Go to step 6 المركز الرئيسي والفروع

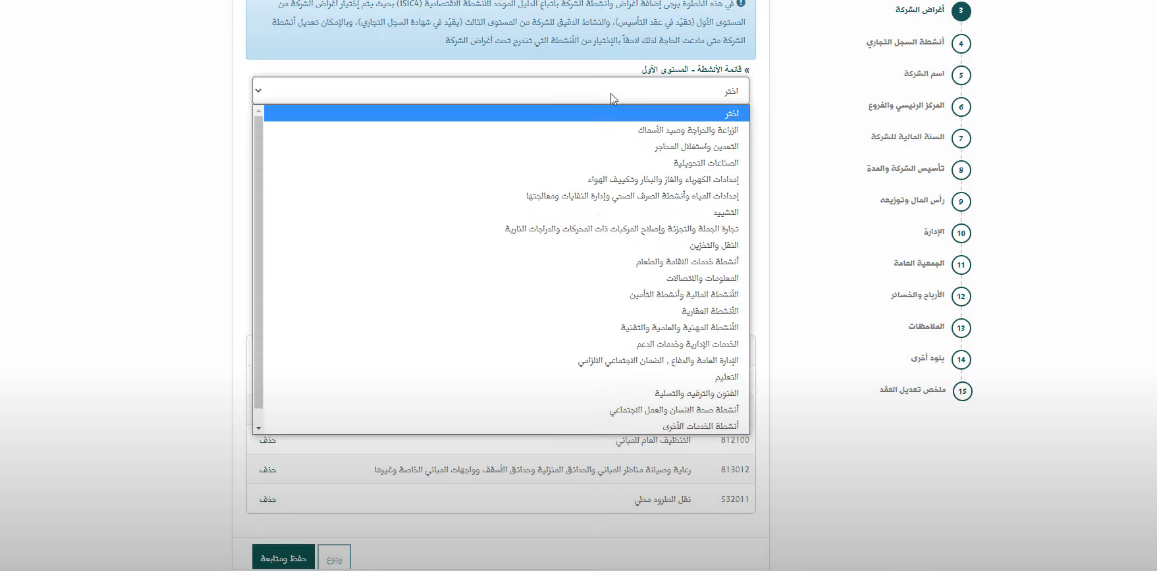[x=960, y=107]
